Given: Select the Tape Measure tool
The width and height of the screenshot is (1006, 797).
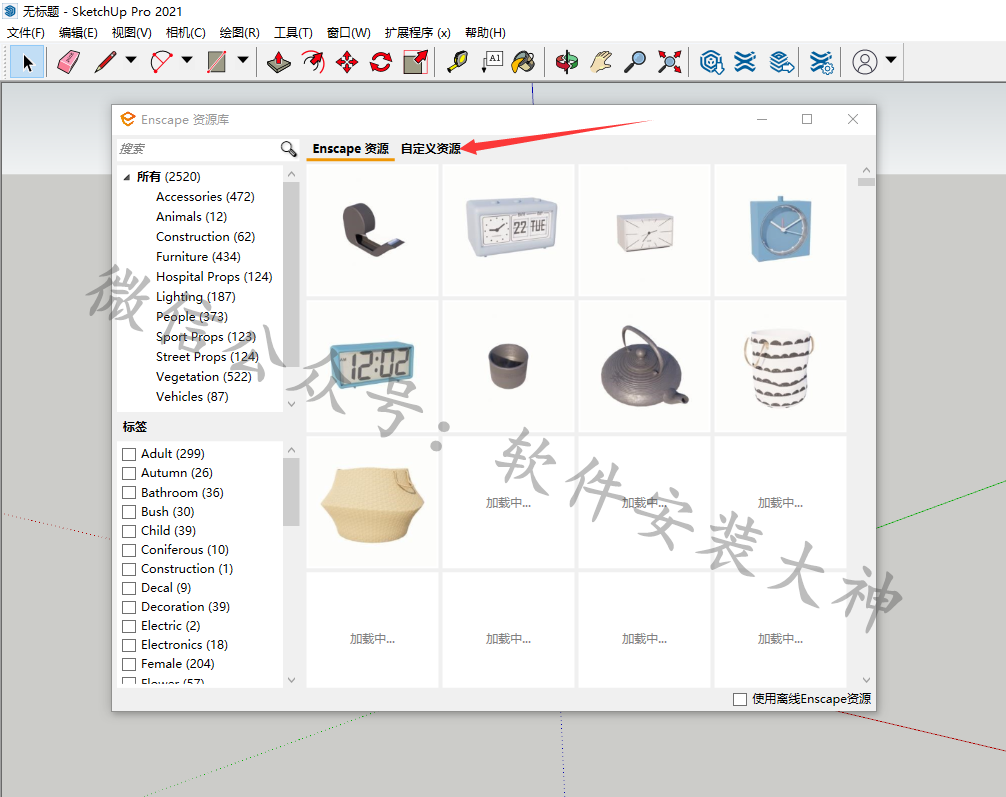Looking at the screenshot, I should click(x=458, y=62).
